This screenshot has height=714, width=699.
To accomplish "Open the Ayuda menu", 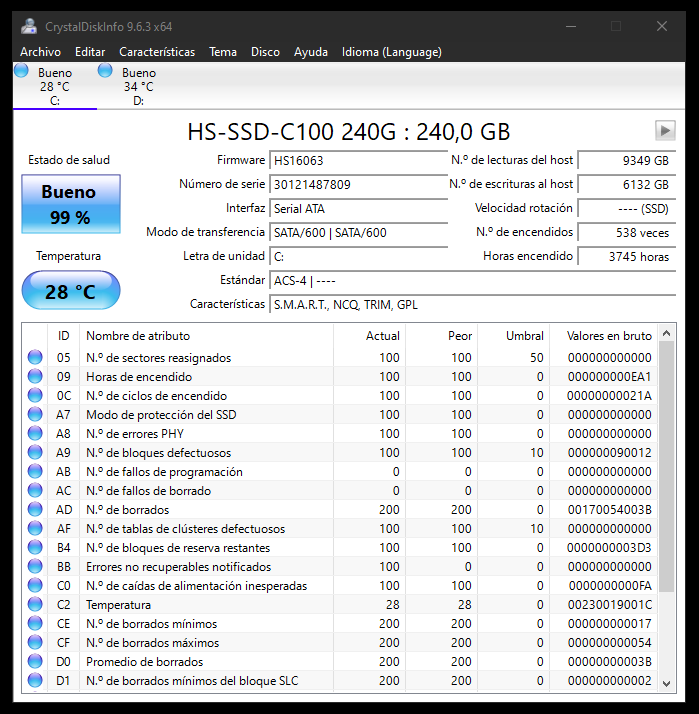I will click(311, 52).
